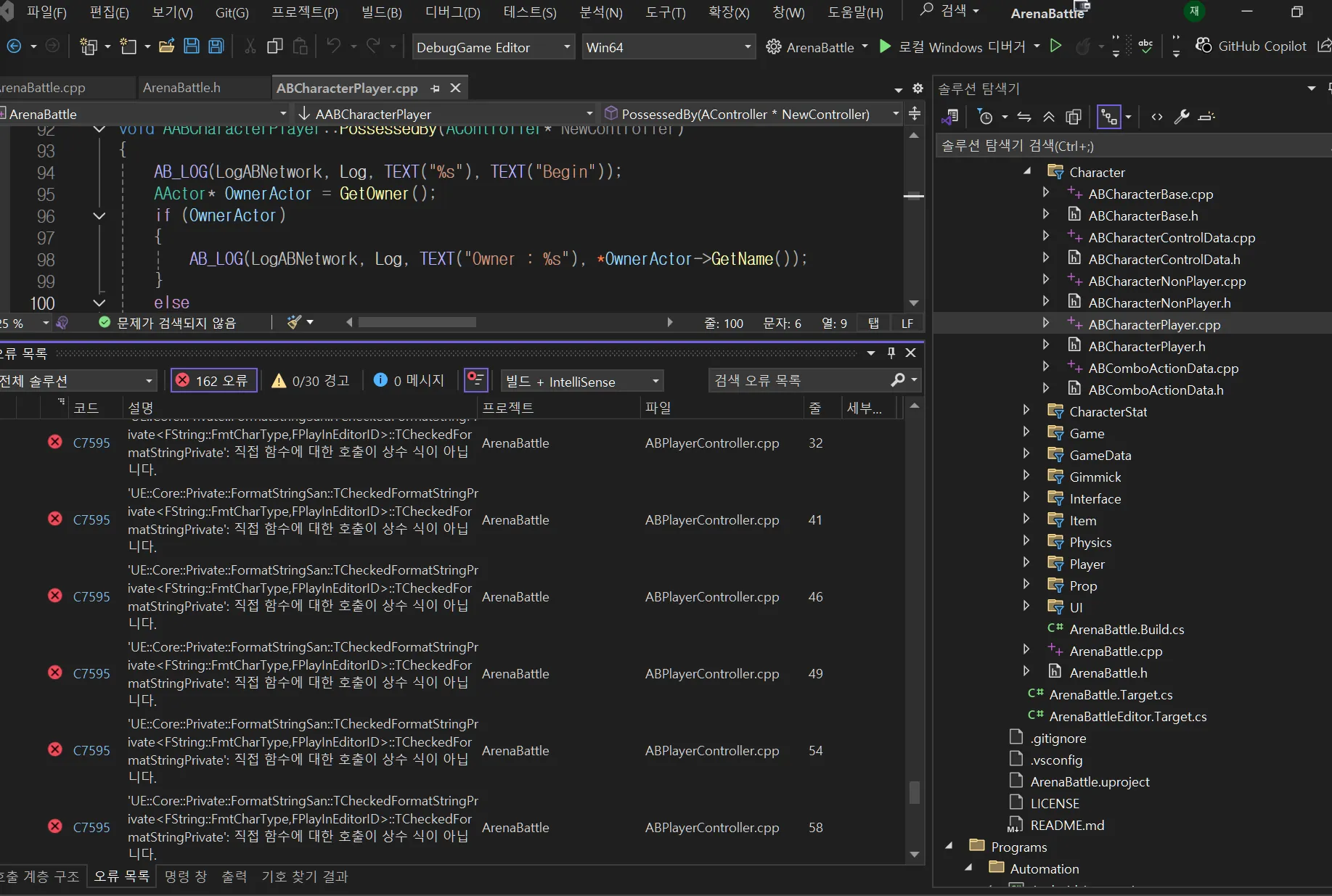Image resolution: width=1332 pixels, height=896 pixels.
Task: Select ABCharacterBase.cpp in Solution Explorer
Action: tap(1151, 194)
